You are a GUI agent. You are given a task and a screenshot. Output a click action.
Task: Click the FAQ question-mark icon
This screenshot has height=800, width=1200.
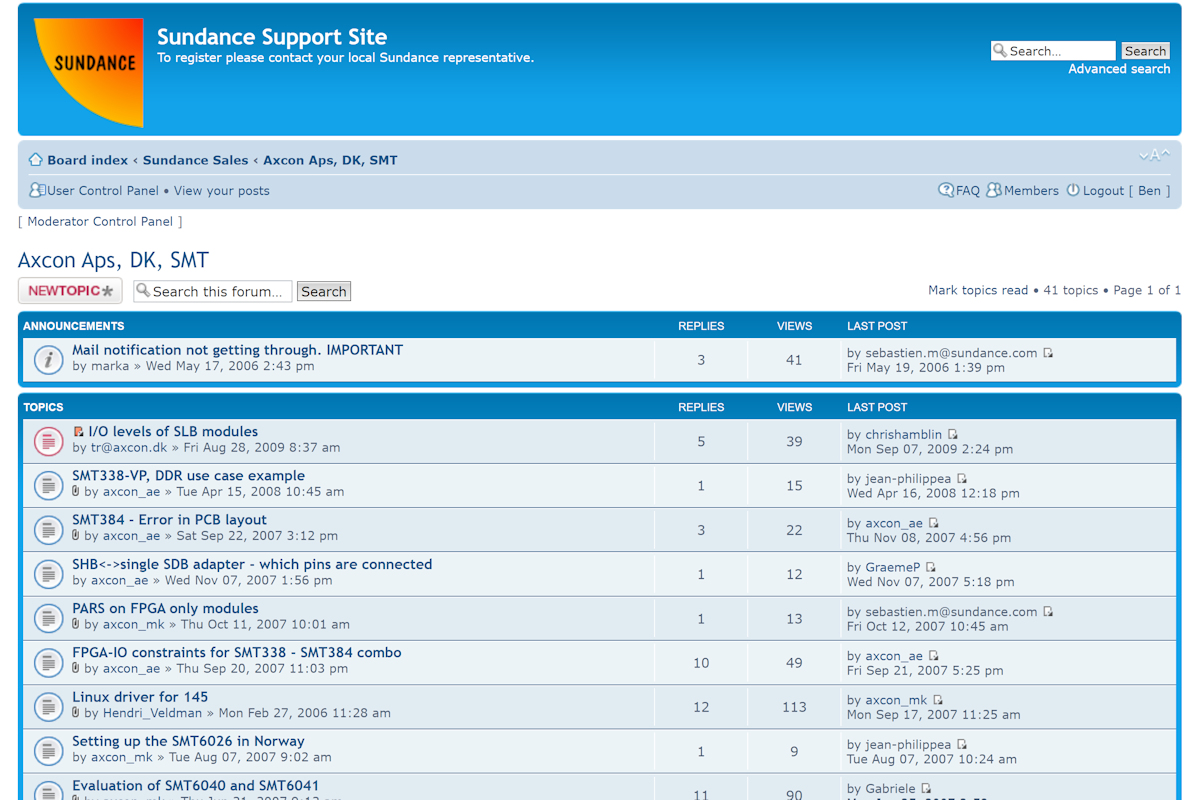946,190
